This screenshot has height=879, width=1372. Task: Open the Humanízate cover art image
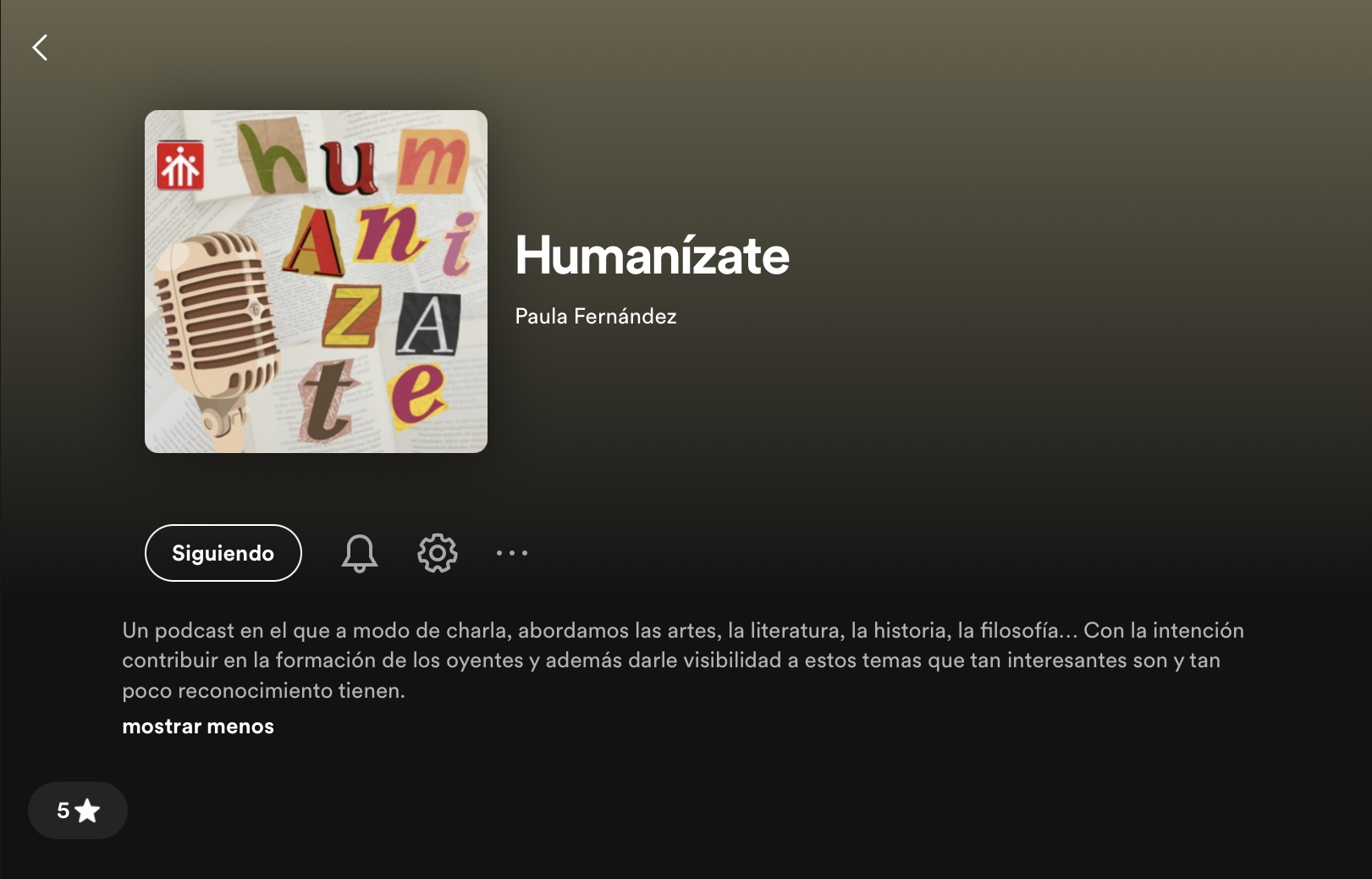[x=316, y=281]
